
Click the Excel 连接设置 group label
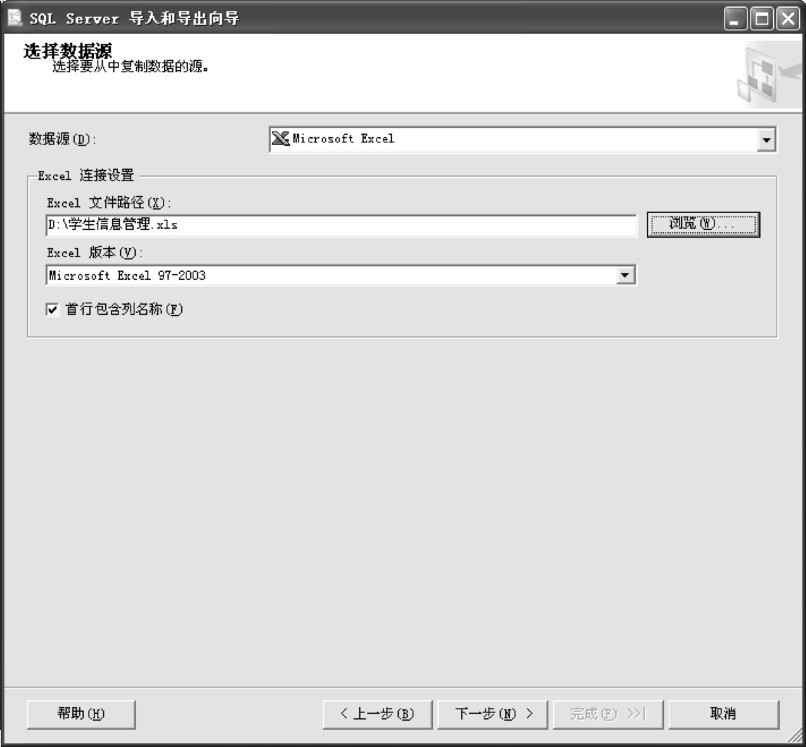[x=86, y=176]
